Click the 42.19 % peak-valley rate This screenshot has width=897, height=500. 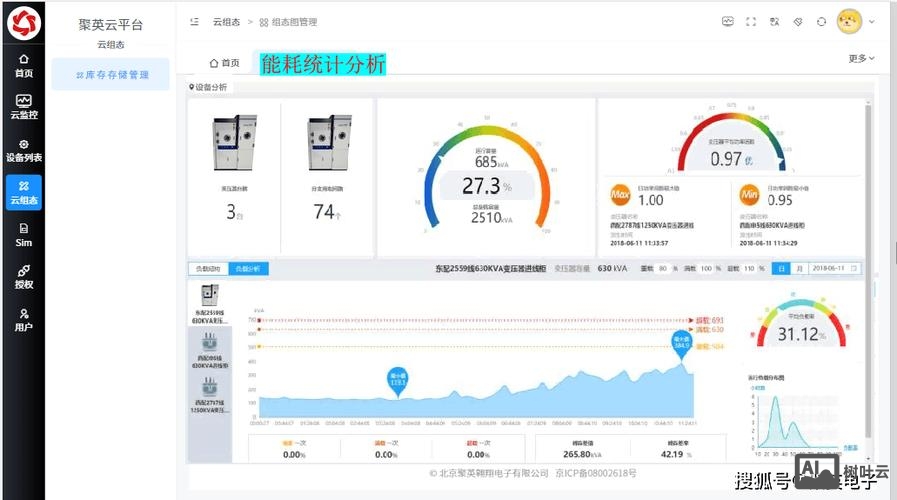pos(677,454)
